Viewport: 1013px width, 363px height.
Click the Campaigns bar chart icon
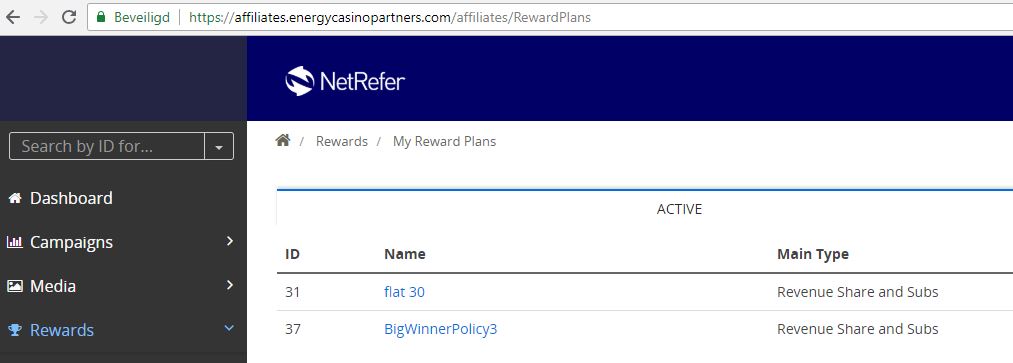point(15,242)
